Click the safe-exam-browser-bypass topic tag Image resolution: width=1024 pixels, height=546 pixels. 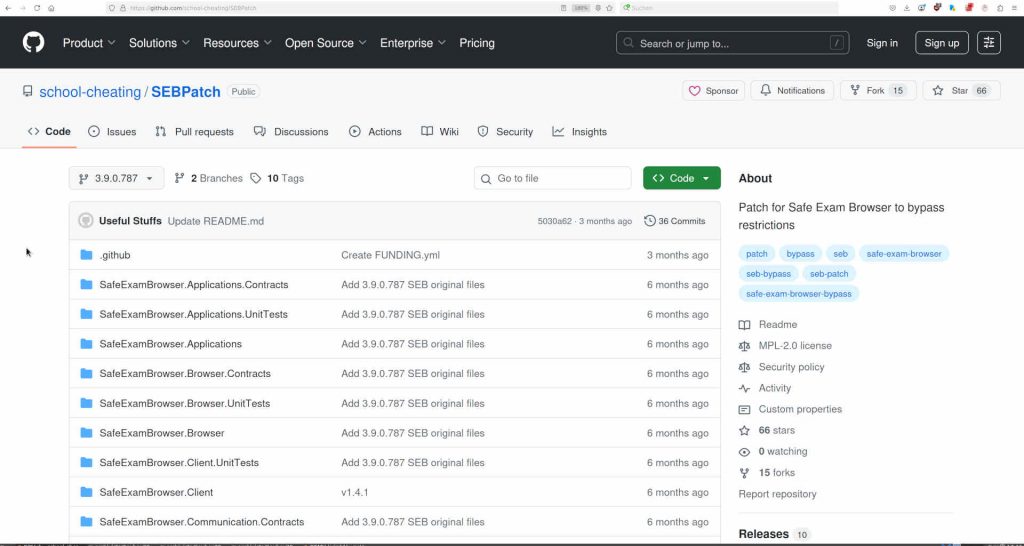[799, 294]
